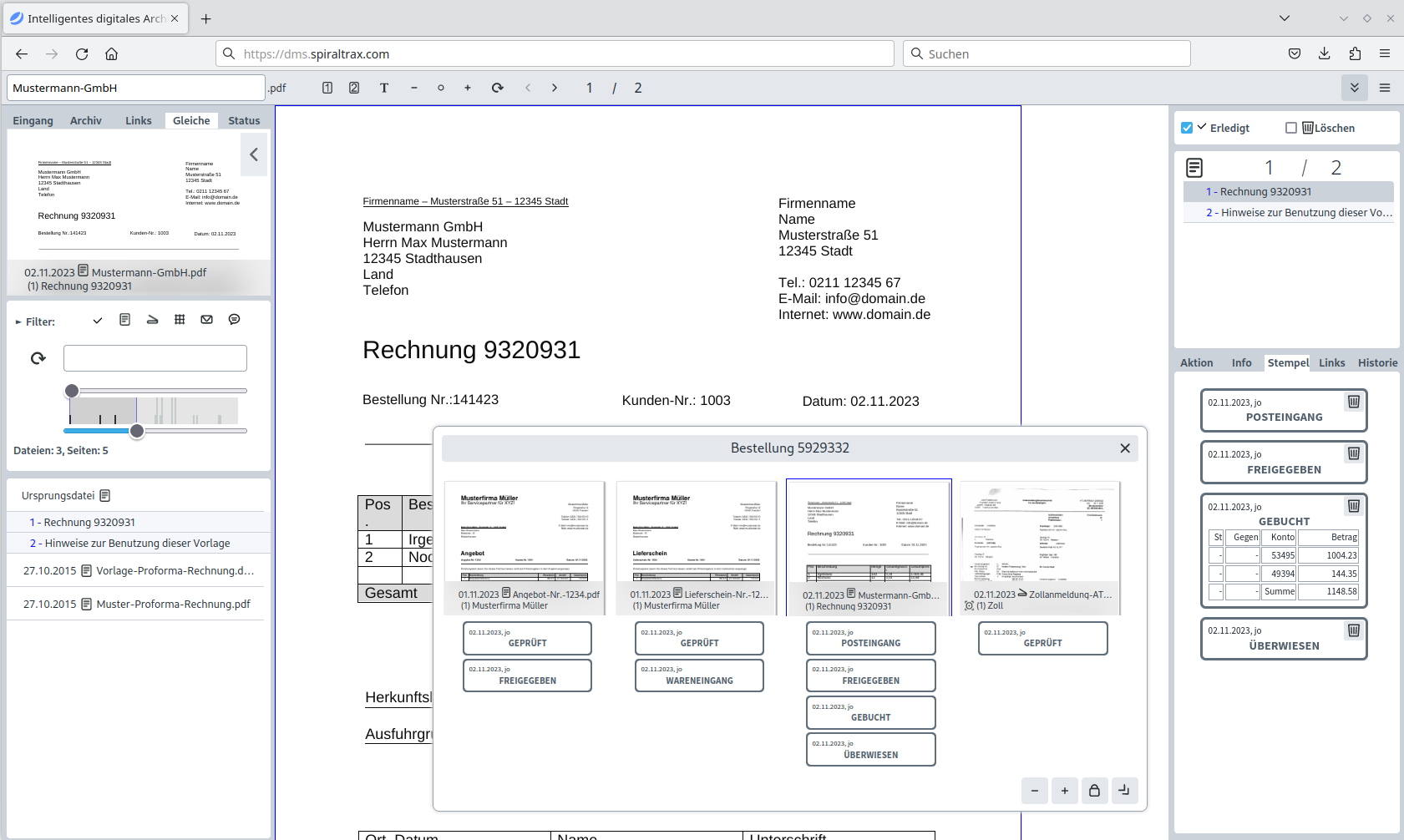The image size is (1404, 840).
Task: Select '2 - Hinweise zur Benutzung' in right page list
Action: tap(1298, 213)
